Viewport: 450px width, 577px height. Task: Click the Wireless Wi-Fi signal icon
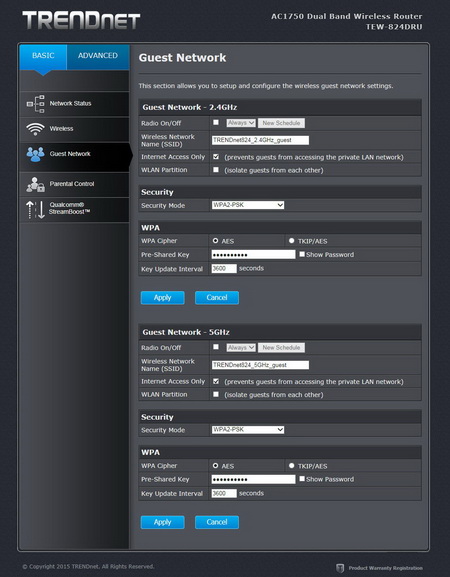(x=35, y=129)
